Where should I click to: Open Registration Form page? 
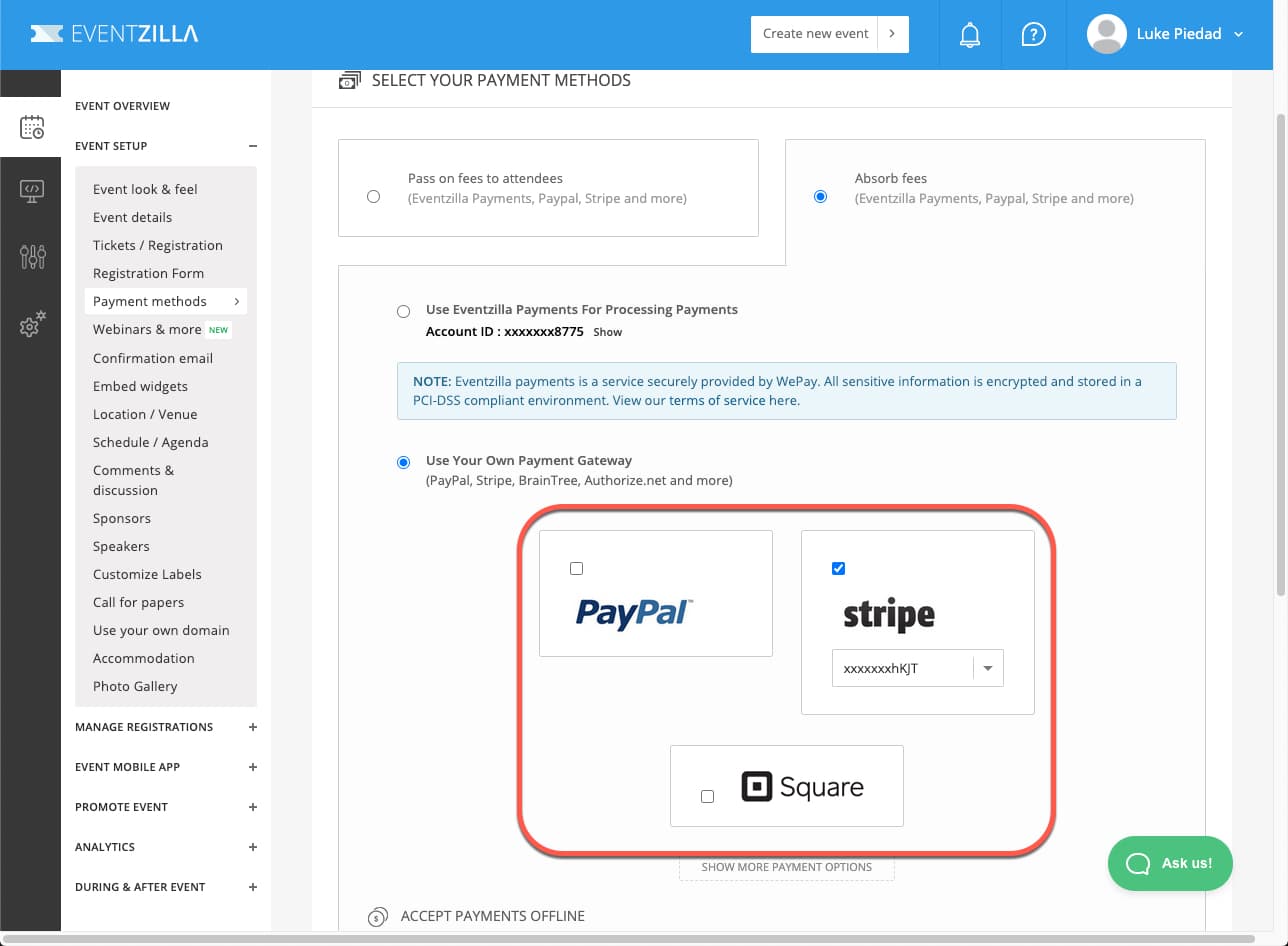pyautogui.click(x=148, y=273)
